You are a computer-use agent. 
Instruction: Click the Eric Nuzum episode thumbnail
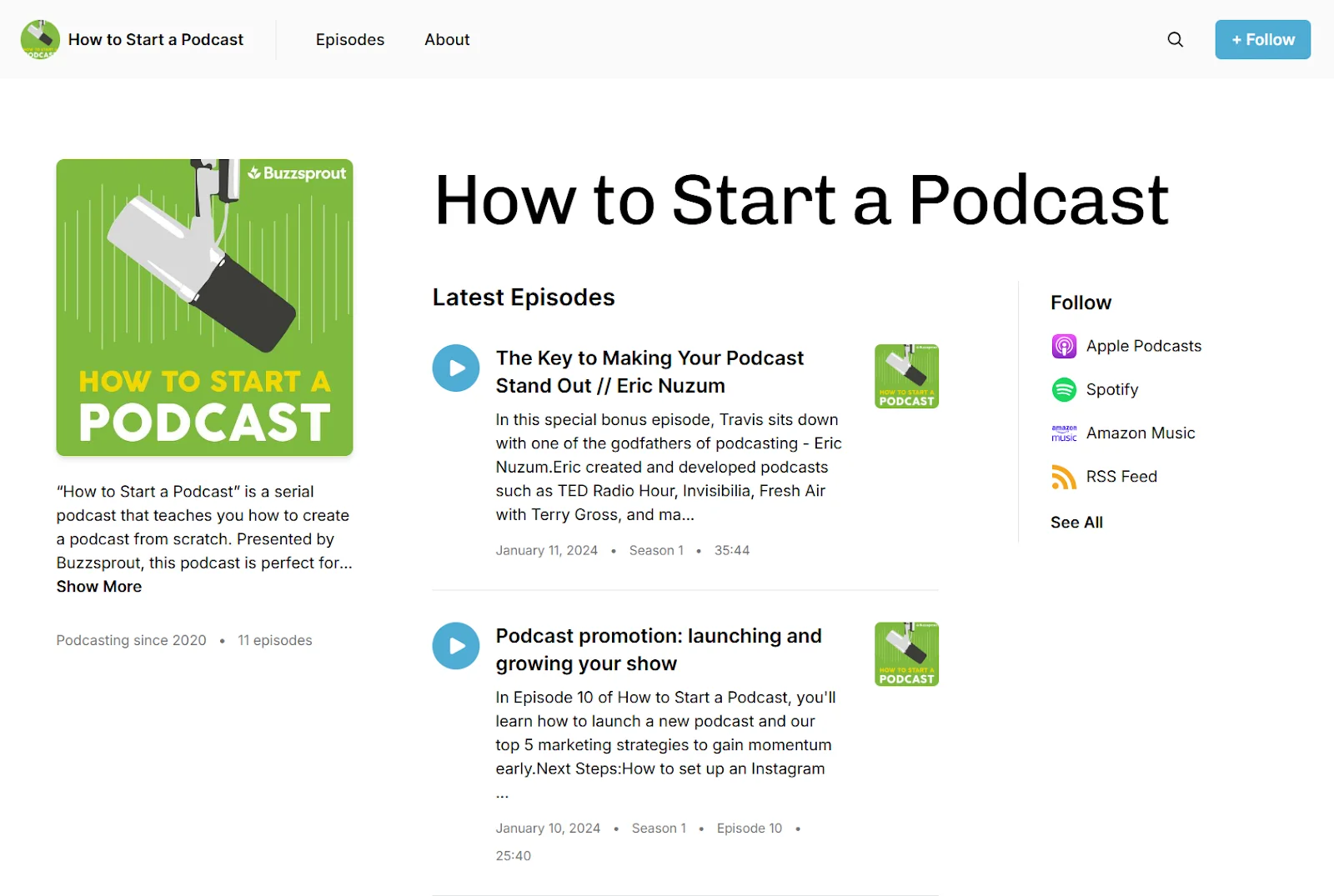pyautogui.click(x=905, y=376)
